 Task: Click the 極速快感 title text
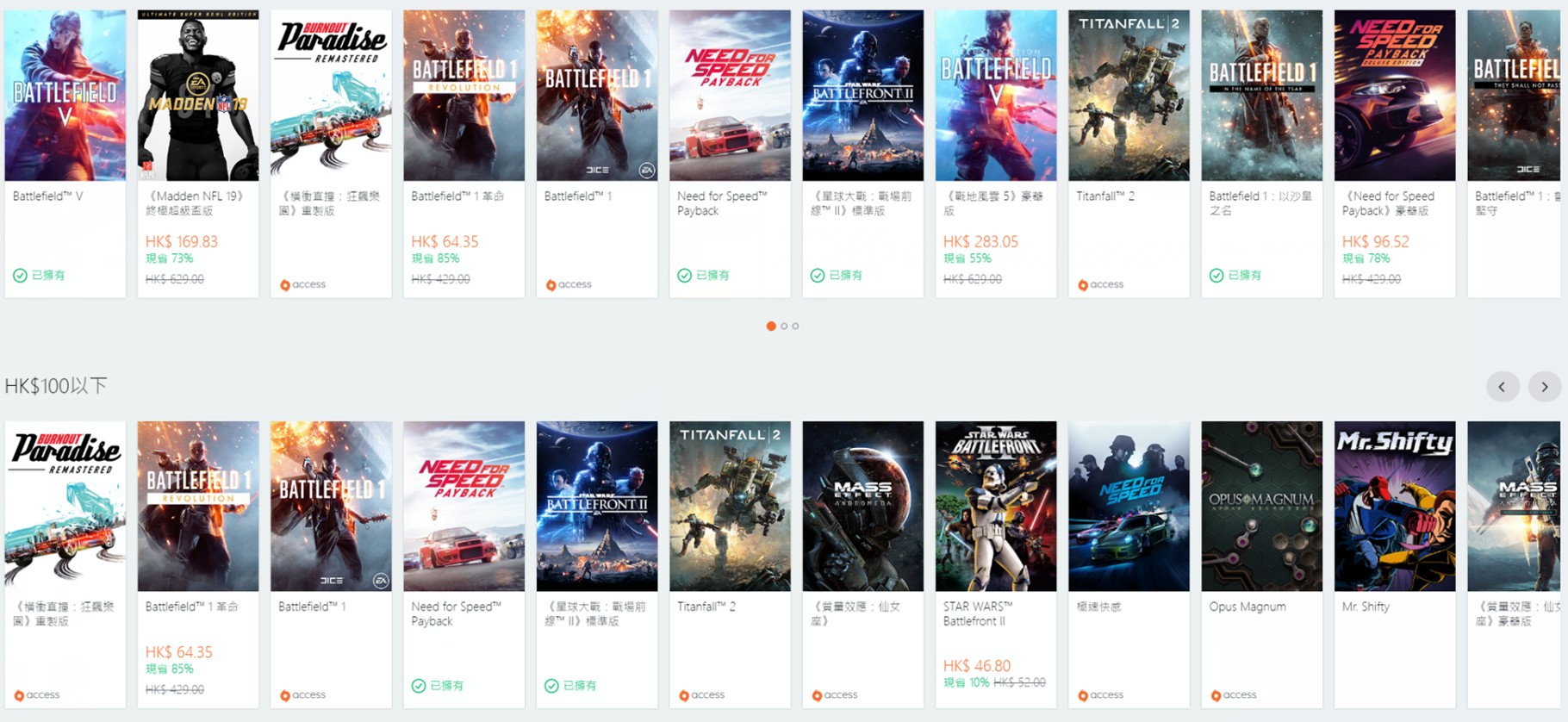1098,607
